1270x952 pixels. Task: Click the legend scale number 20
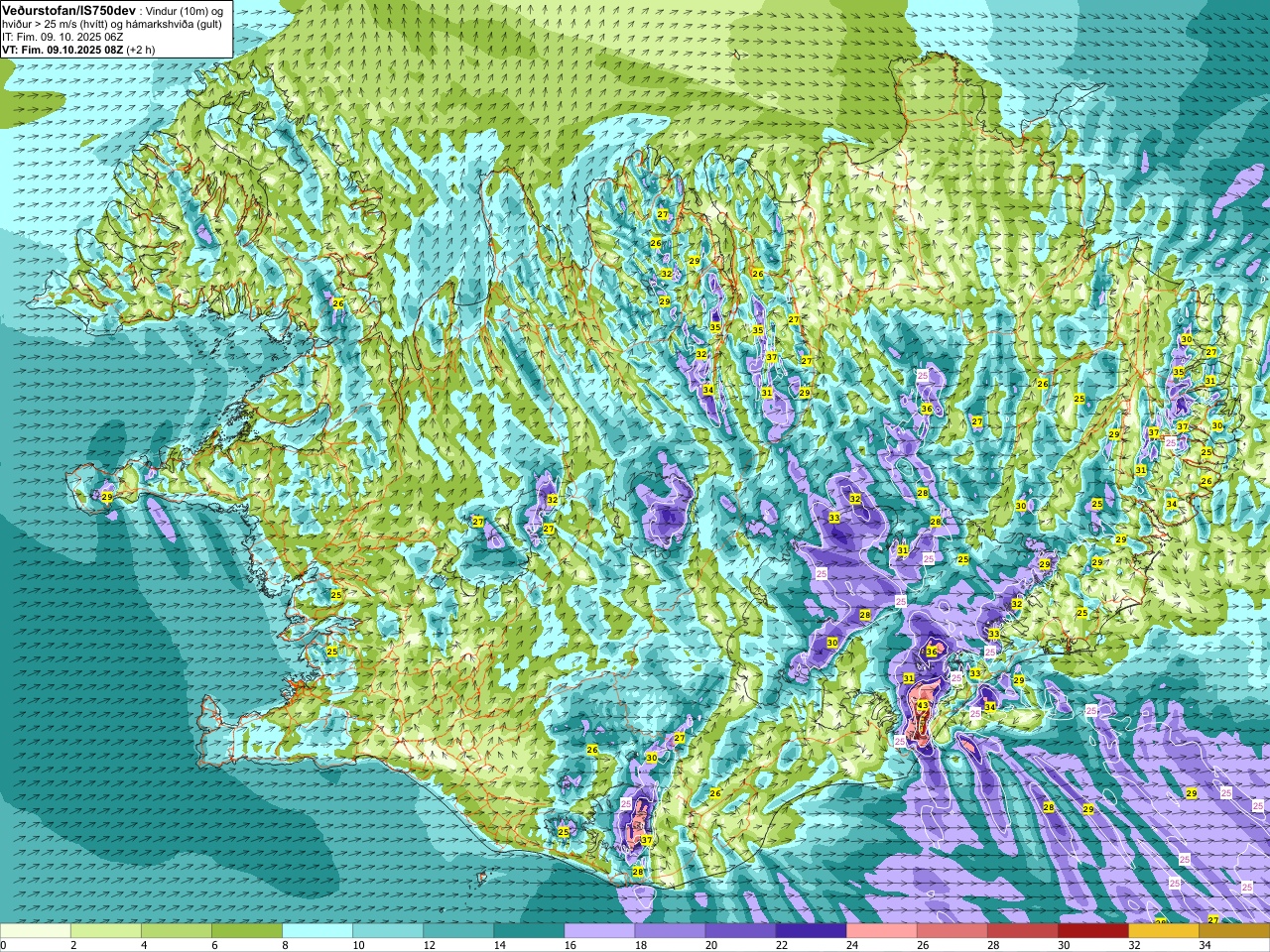pyautogui.click(x=710, y=945)
